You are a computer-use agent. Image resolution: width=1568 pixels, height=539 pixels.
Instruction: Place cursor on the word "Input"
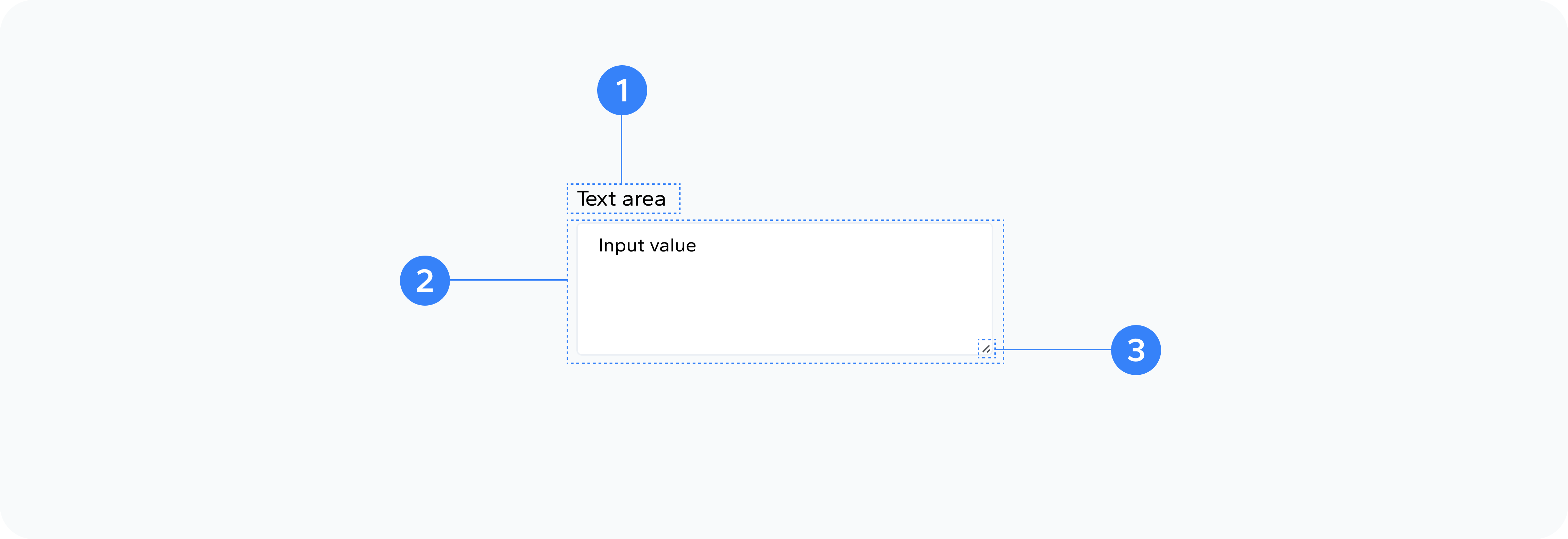(622, 246)
